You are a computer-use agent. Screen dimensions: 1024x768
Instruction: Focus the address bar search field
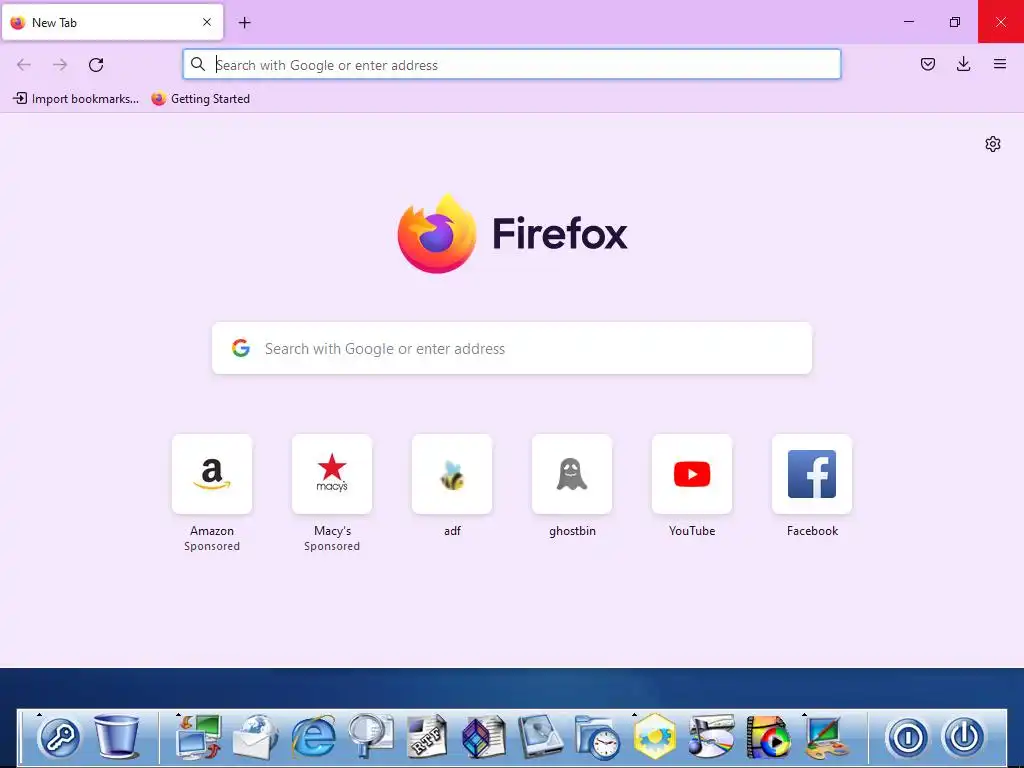(x=512, y=65)
